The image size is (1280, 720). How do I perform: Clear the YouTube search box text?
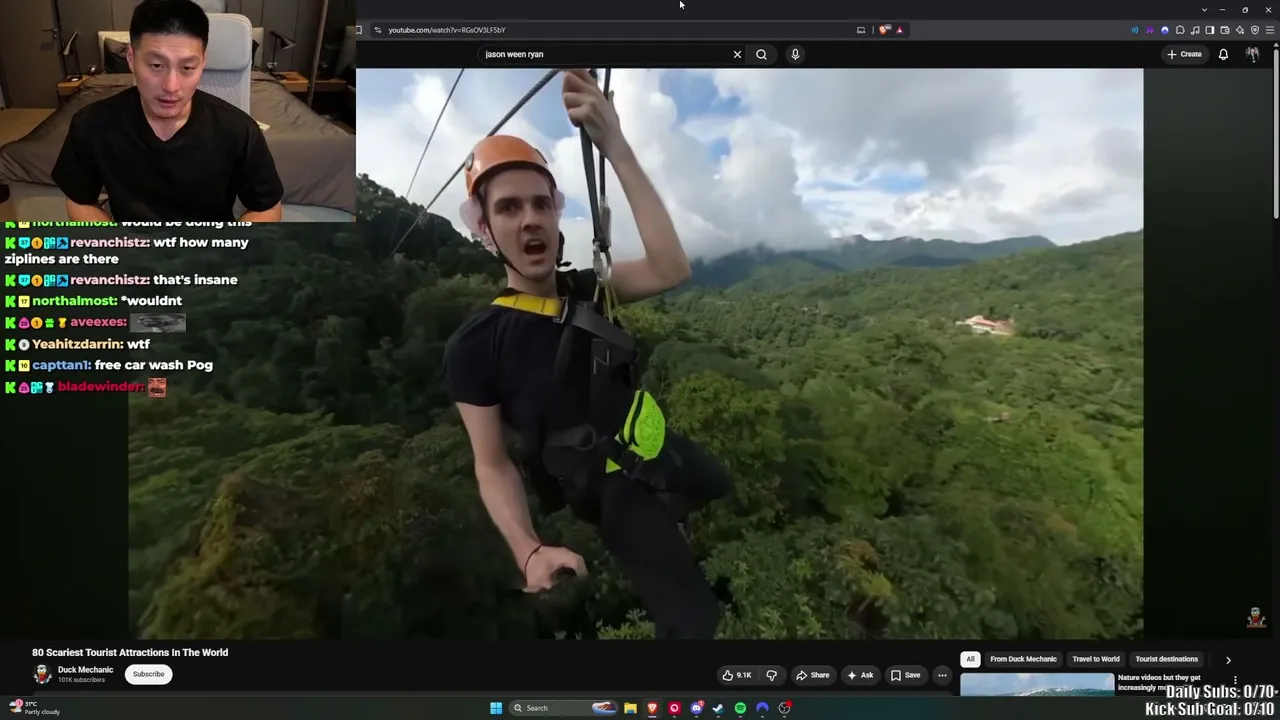737,54
